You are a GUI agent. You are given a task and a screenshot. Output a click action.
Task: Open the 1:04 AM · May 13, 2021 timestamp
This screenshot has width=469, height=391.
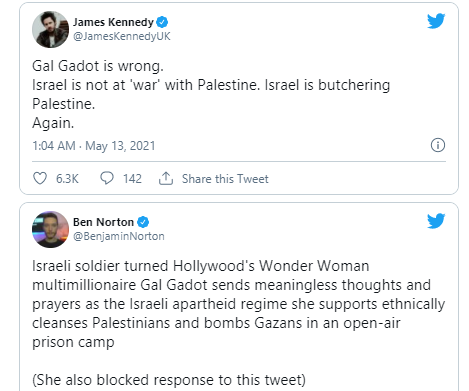(94, 146)
